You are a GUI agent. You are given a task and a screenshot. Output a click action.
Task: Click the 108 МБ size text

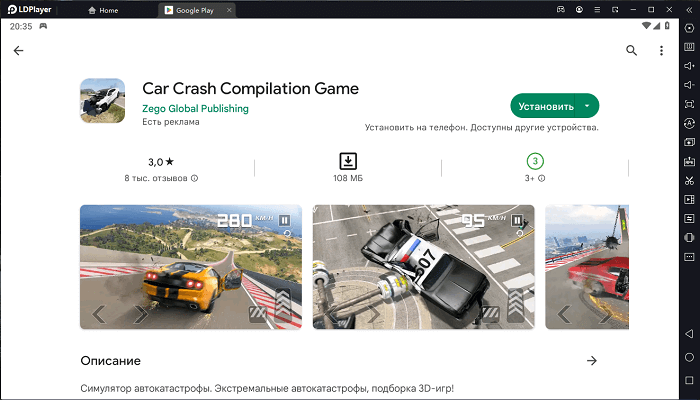point(348,178)
